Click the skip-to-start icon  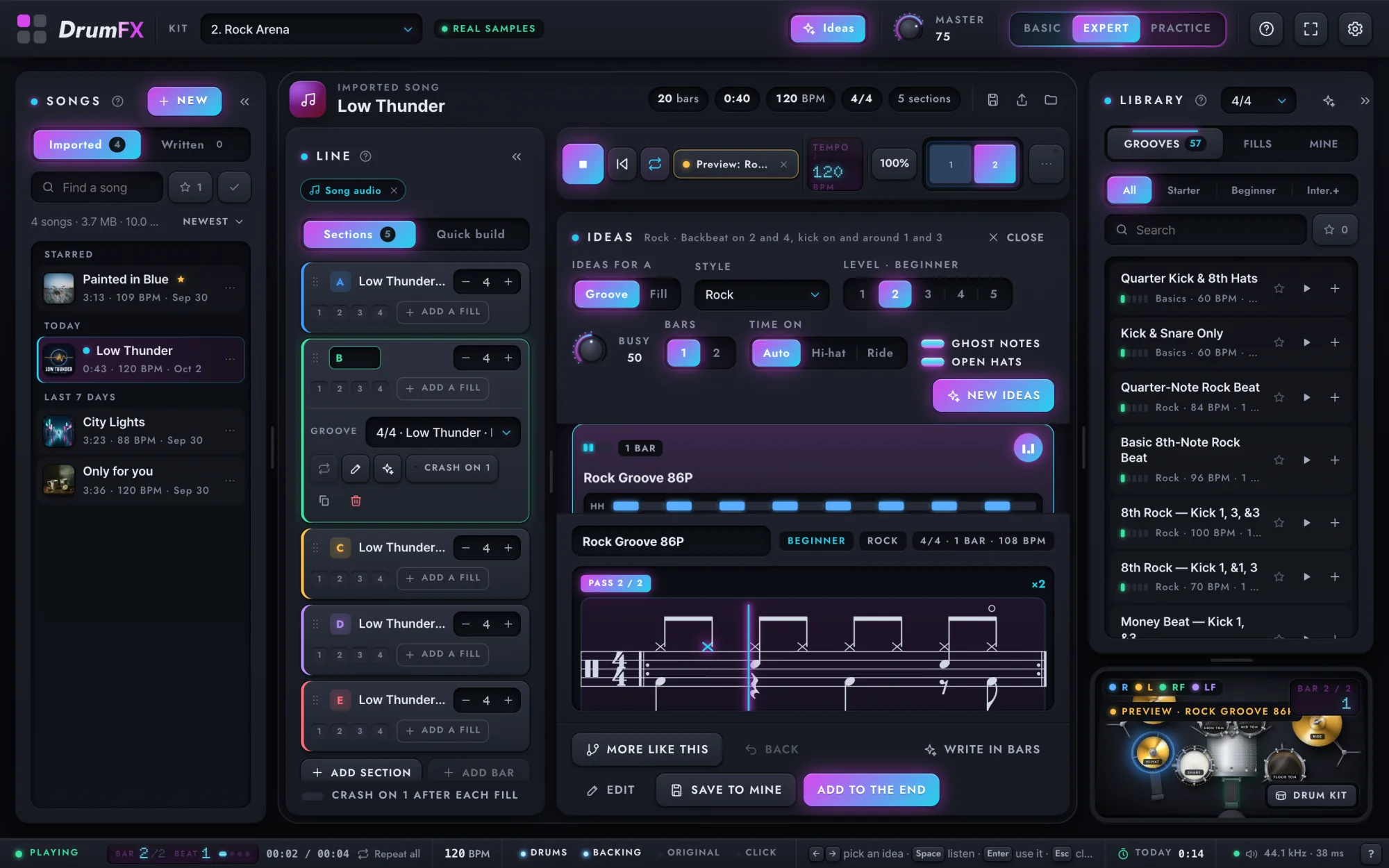[x=622, y=164]
